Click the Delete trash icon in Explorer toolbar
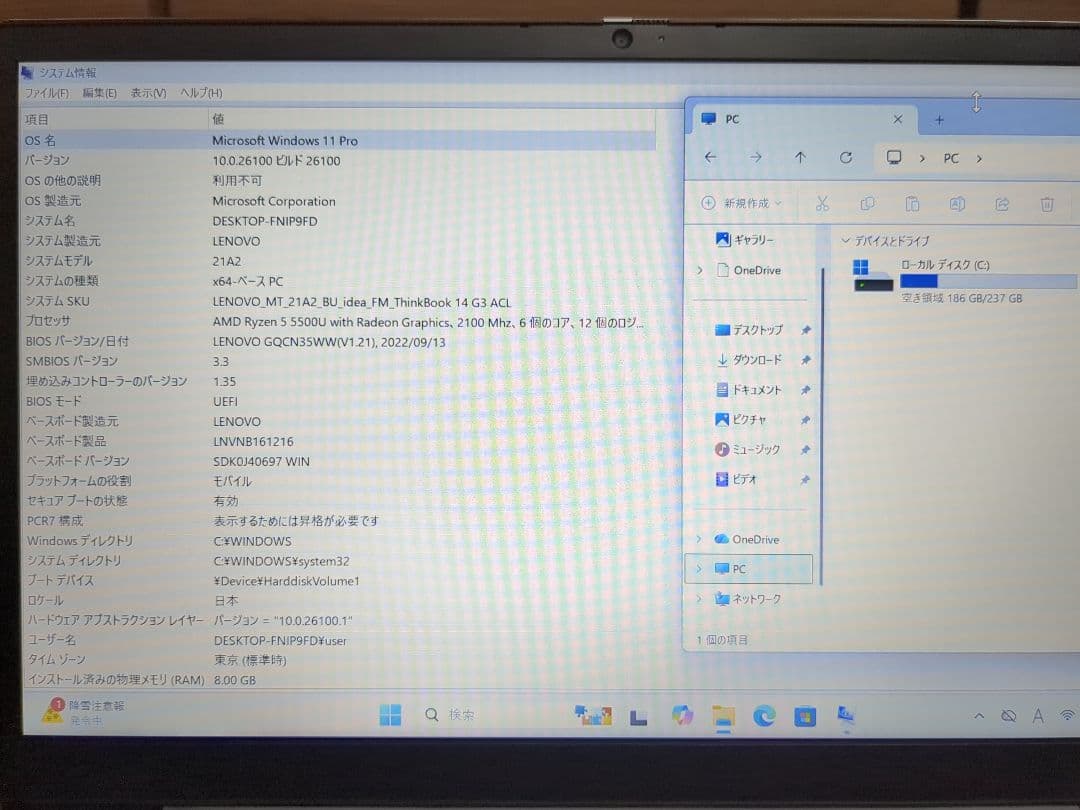1080x810 pixels. tap(1046, 203)
